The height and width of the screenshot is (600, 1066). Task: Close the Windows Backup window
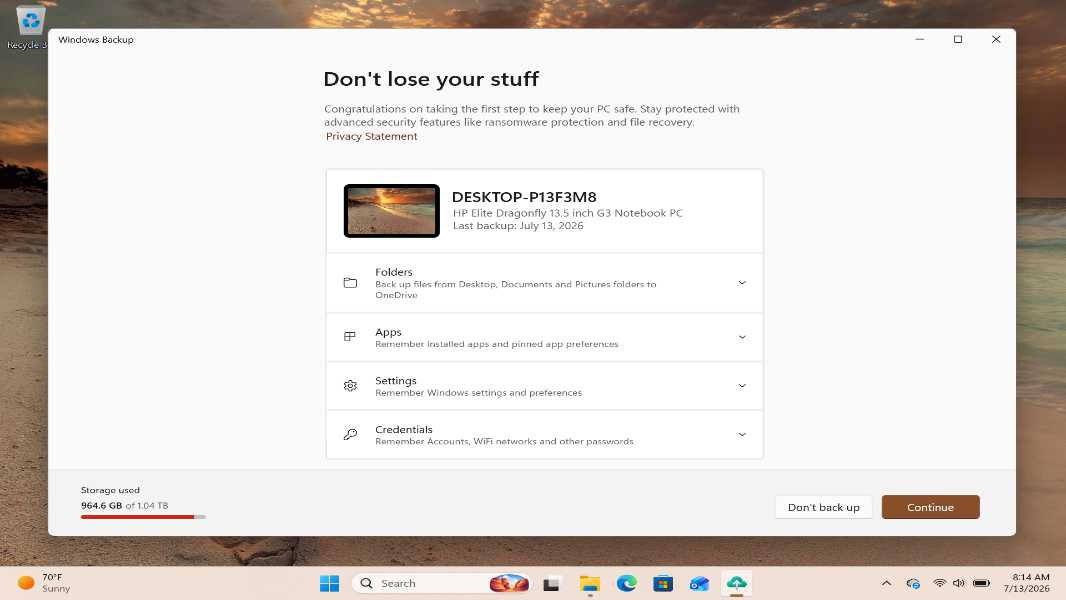(x=996, y=39)
